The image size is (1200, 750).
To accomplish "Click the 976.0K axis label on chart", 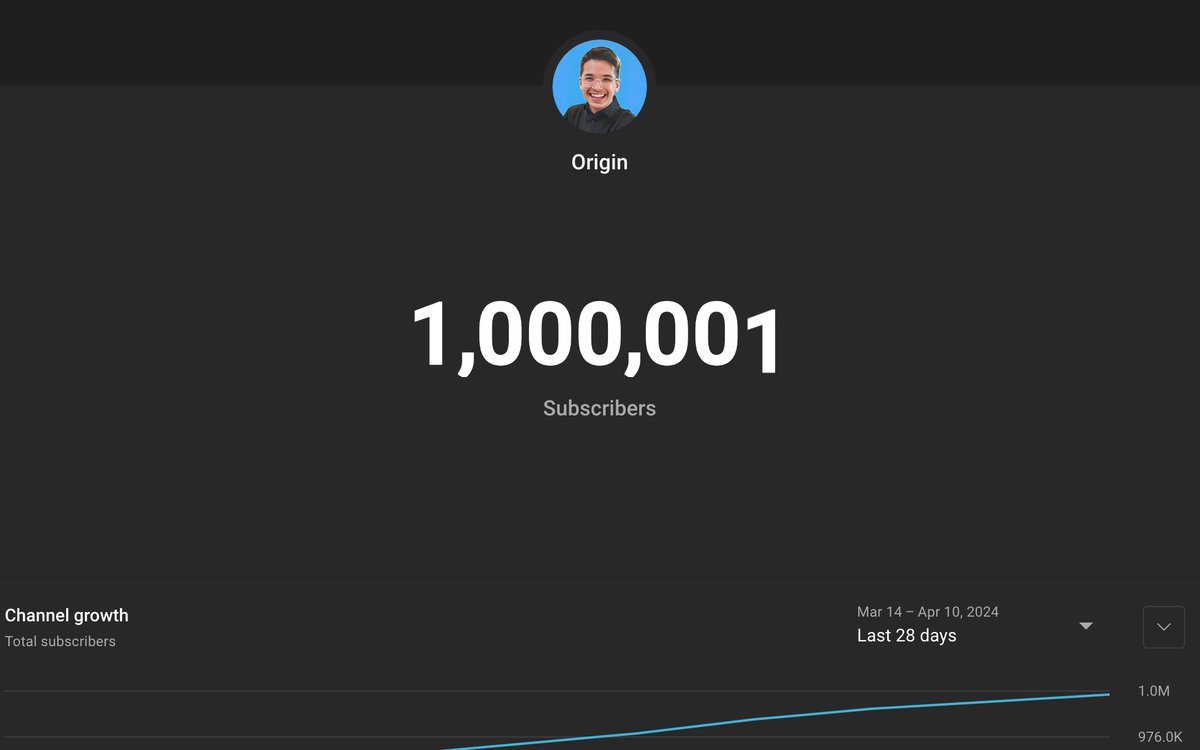I will pyautogui.click(x=1160, y=737).
